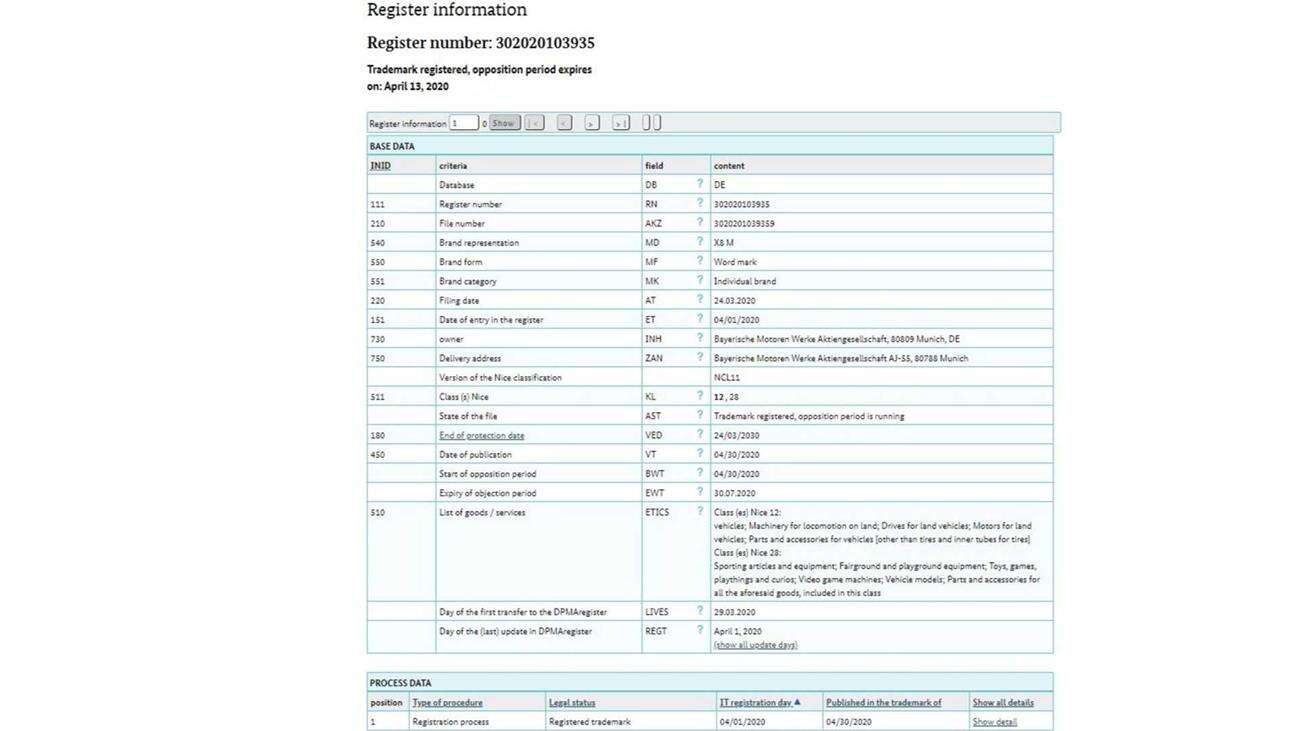Go to the previous register record
This screenshot has width=1300, height=731.
coord(564,123)
